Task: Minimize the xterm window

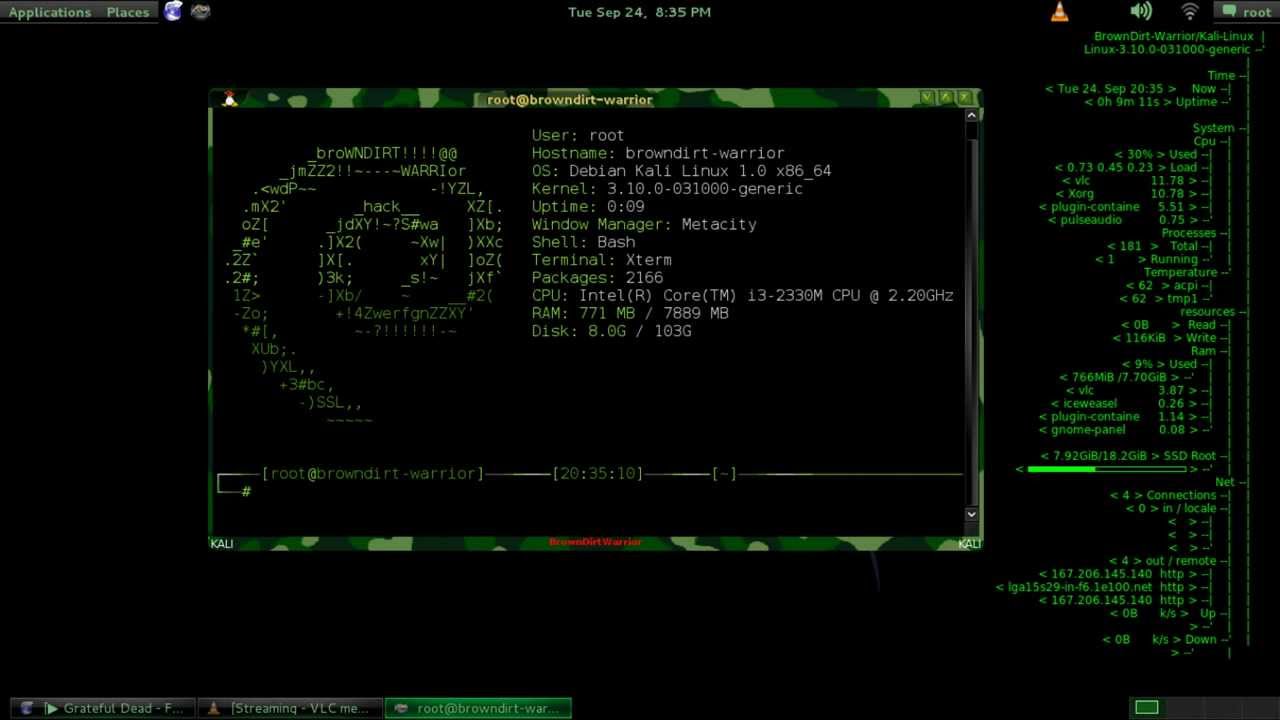Action: (927, 98)
